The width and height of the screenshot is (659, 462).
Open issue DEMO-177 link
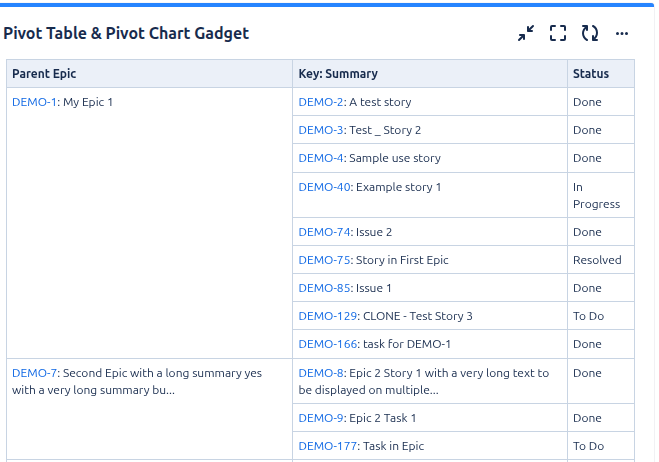point(327,446)
